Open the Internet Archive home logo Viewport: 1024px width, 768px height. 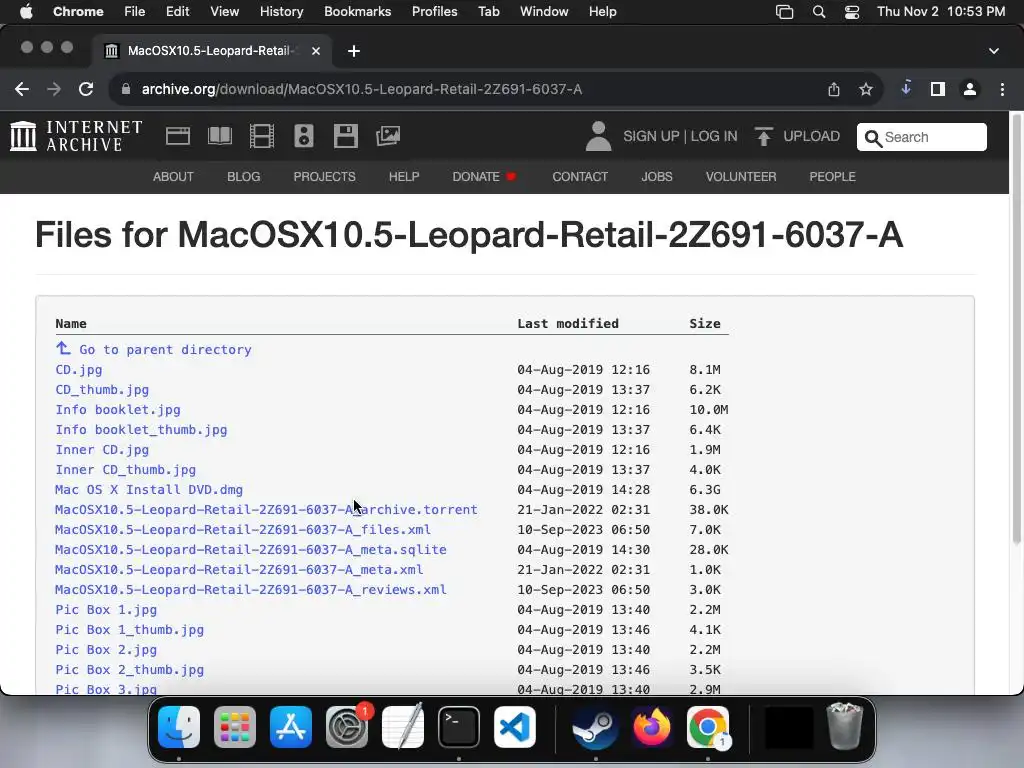(76, 136)
